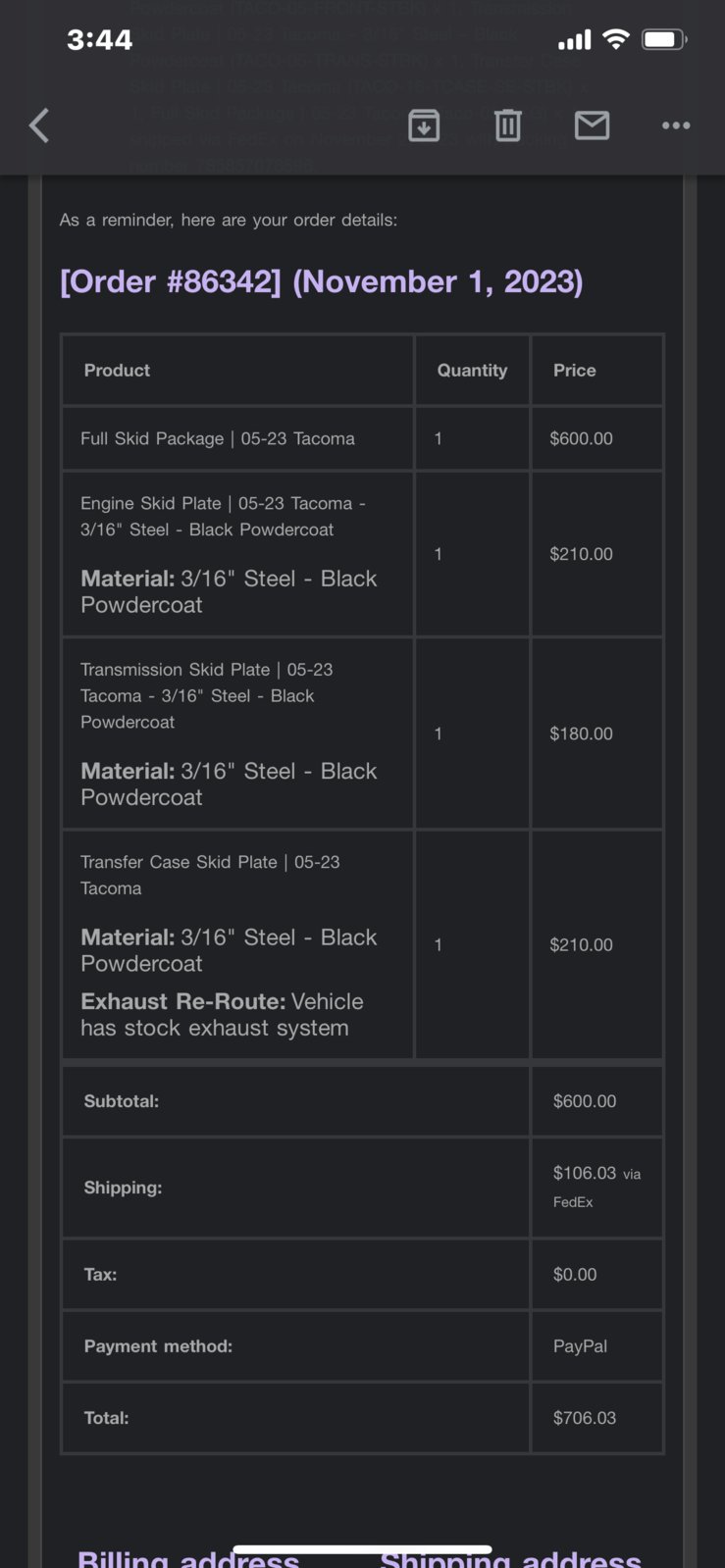725x1568 pixels.
Task: Tap the PayPal payment method cell
Action: tap(596, 1346)
